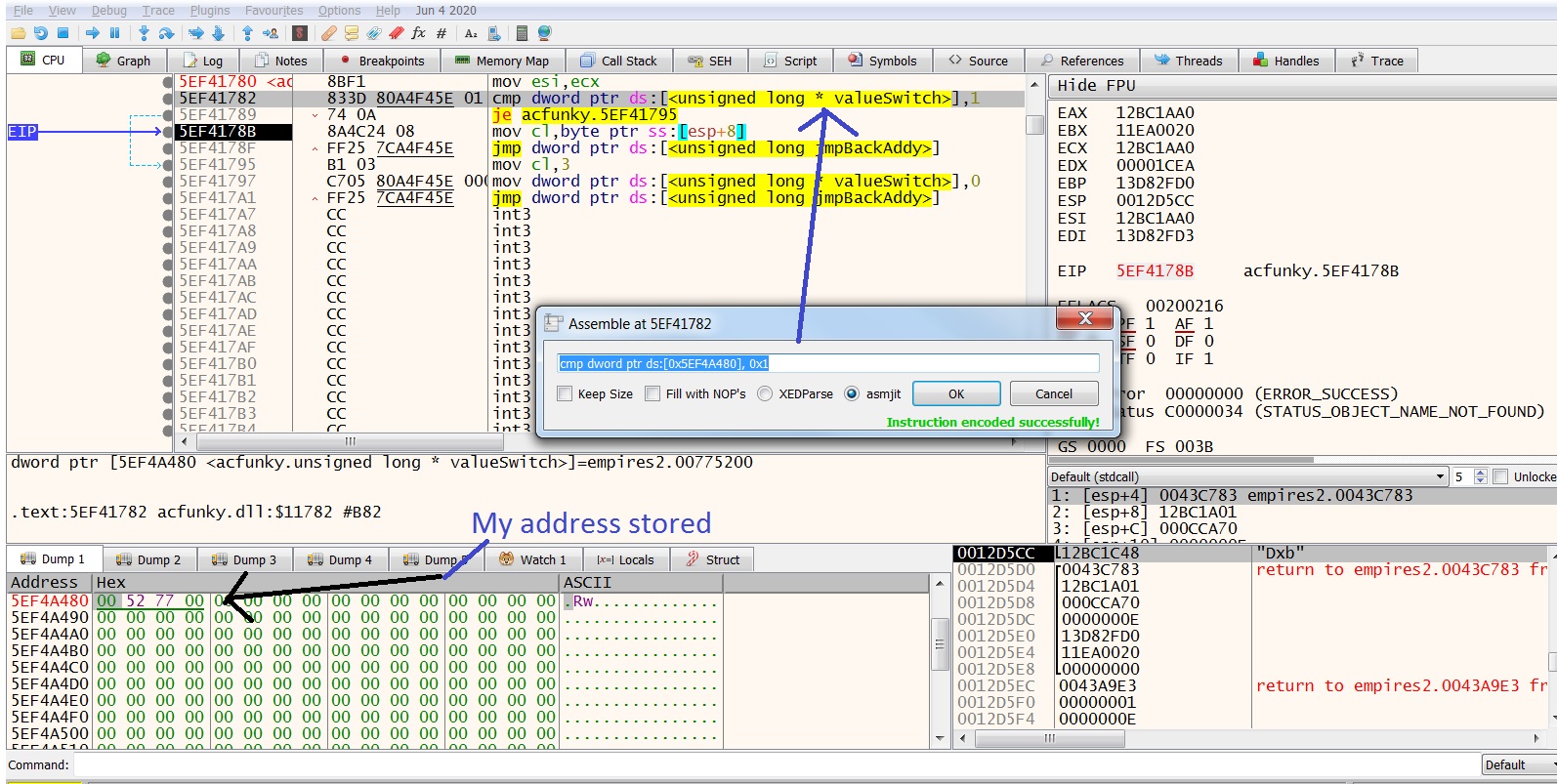Click the Step Into toolbar icon
Screen dimensions: 1557x784
[144, 33]
